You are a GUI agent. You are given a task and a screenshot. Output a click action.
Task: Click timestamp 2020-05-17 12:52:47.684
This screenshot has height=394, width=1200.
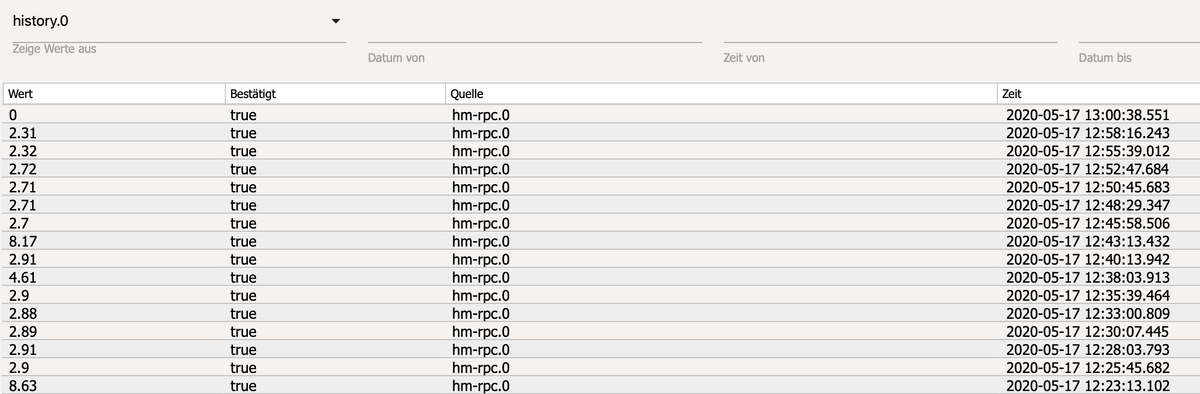point(1087,169)
